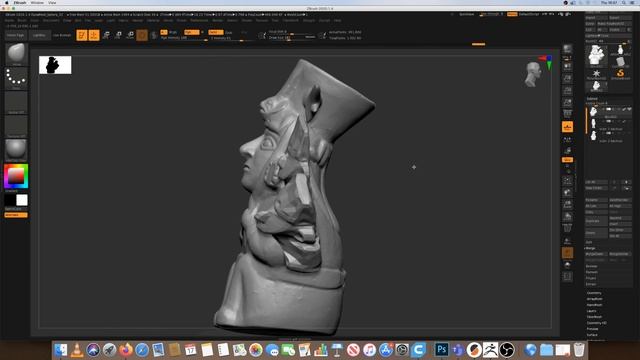Toggle Draw mode button
Image resolution: width=640 pixels, height=360 pixels.
point(94,35)
